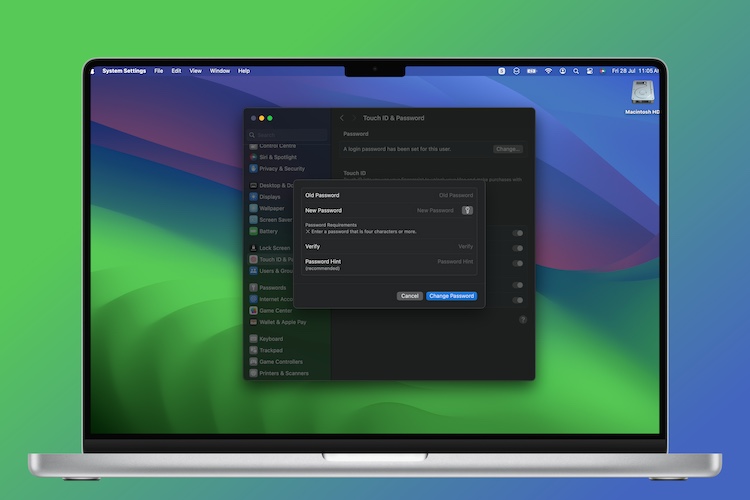
Task: Open Game Center settings
Action: [x=275, y=311]
